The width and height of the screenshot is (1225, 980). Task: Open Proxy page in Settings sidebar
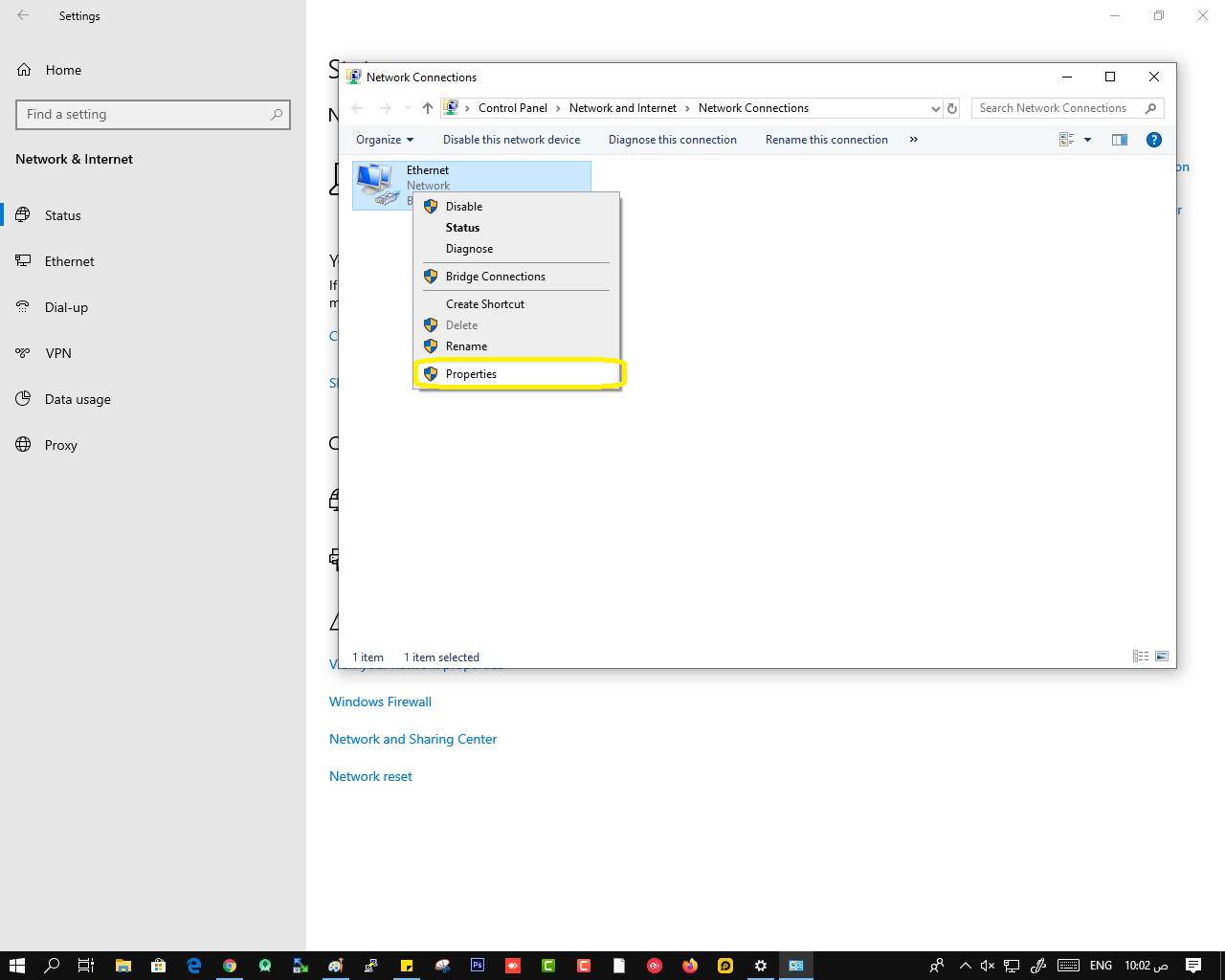153,445
